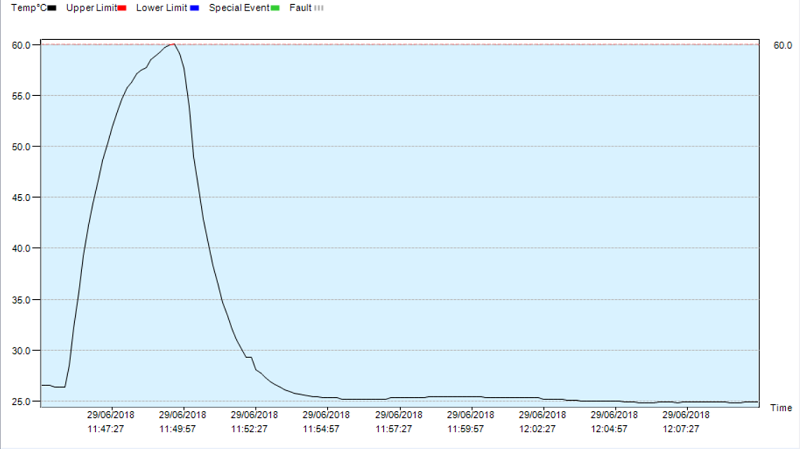Image resolution: width=800 pixels, height=449 pixels.
Task: Click the gray Fault legend marker
Action: point(318,8)
